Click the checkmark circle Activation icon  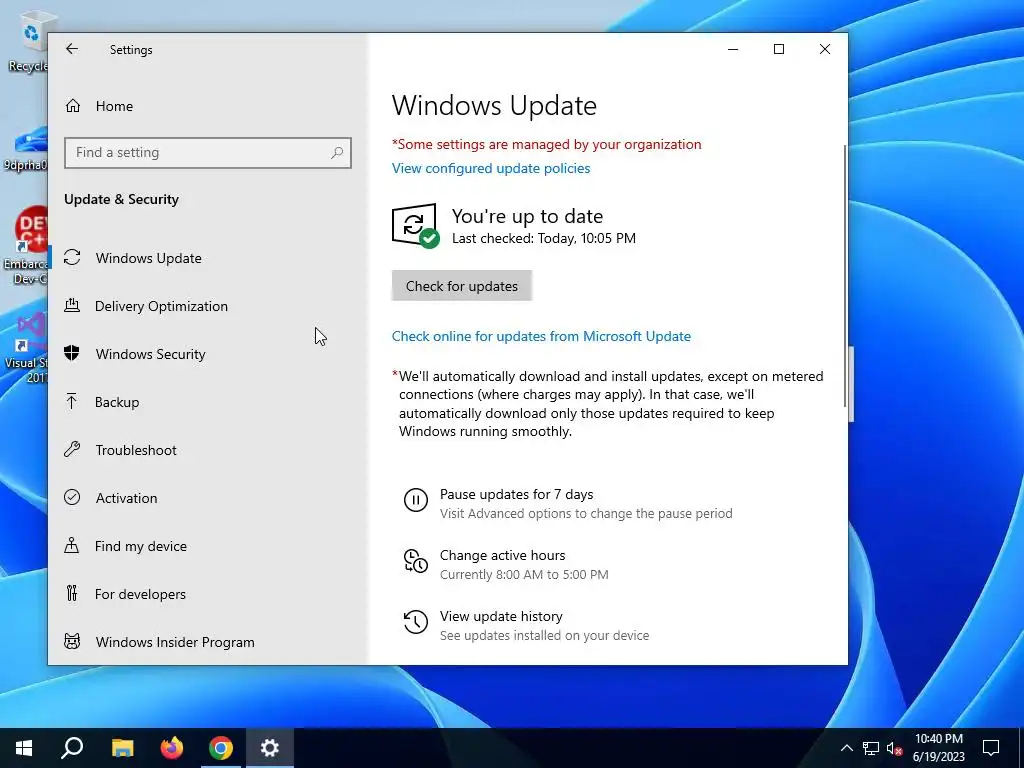point(72,497)
